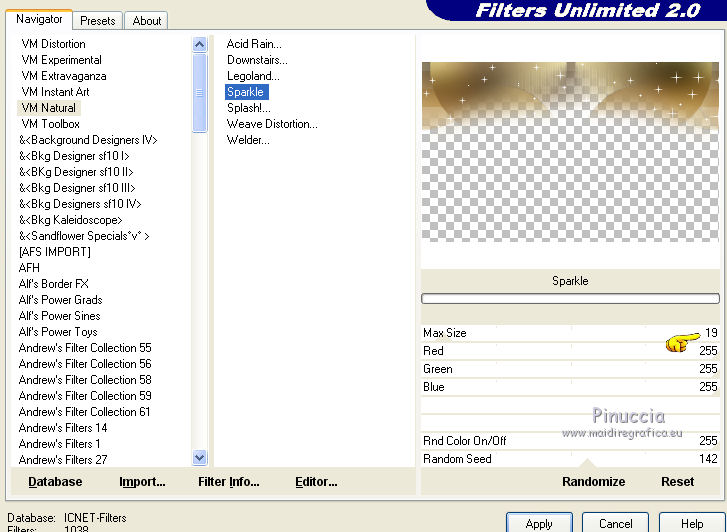Select &<Bkg Designer sf10 I> category
727x532 pixels.
coord(74,156)
